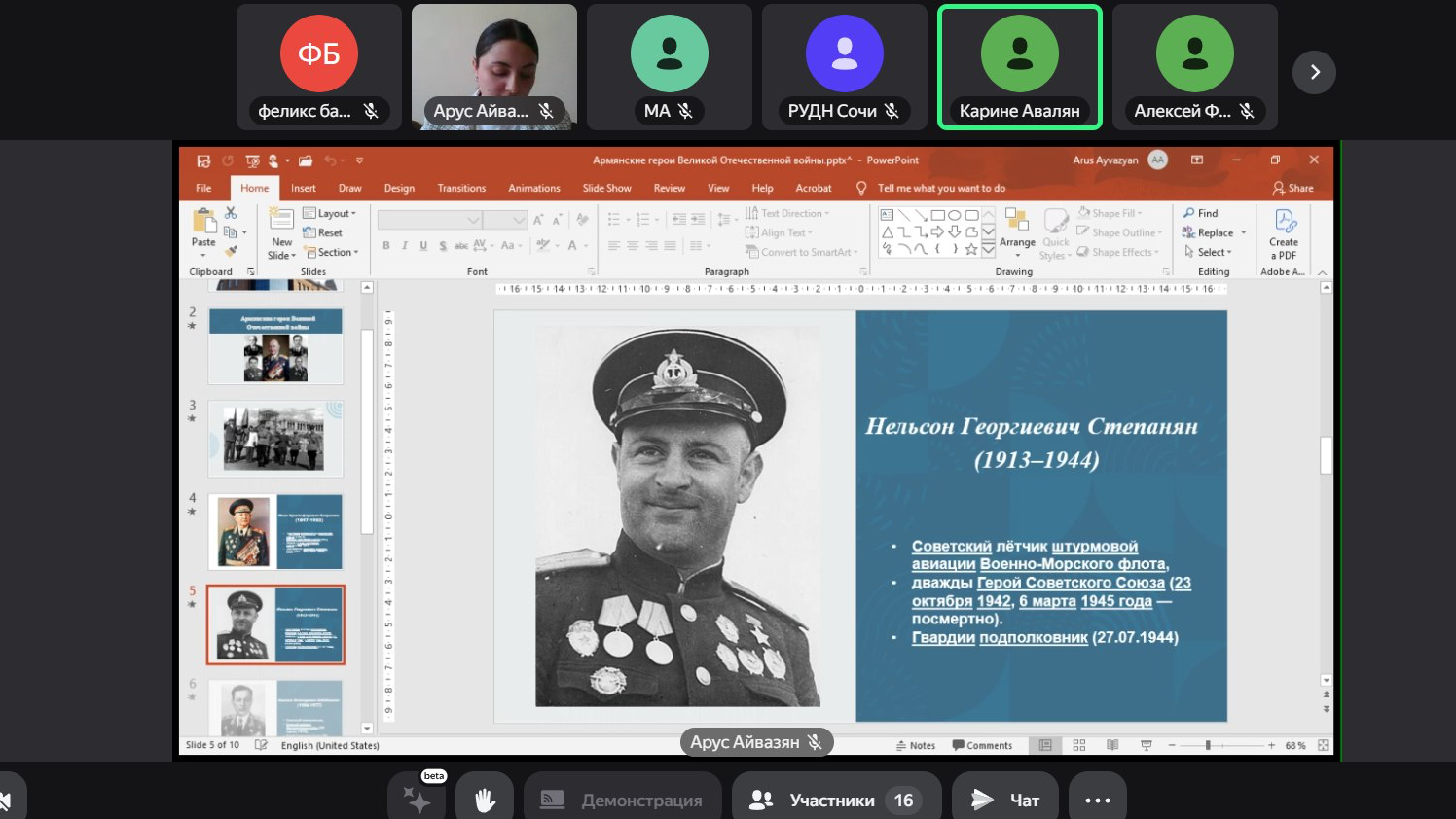Switch to Slide Sorter view icon
The width and height of the screenshot is (1456, 819).
(1078, 745)
